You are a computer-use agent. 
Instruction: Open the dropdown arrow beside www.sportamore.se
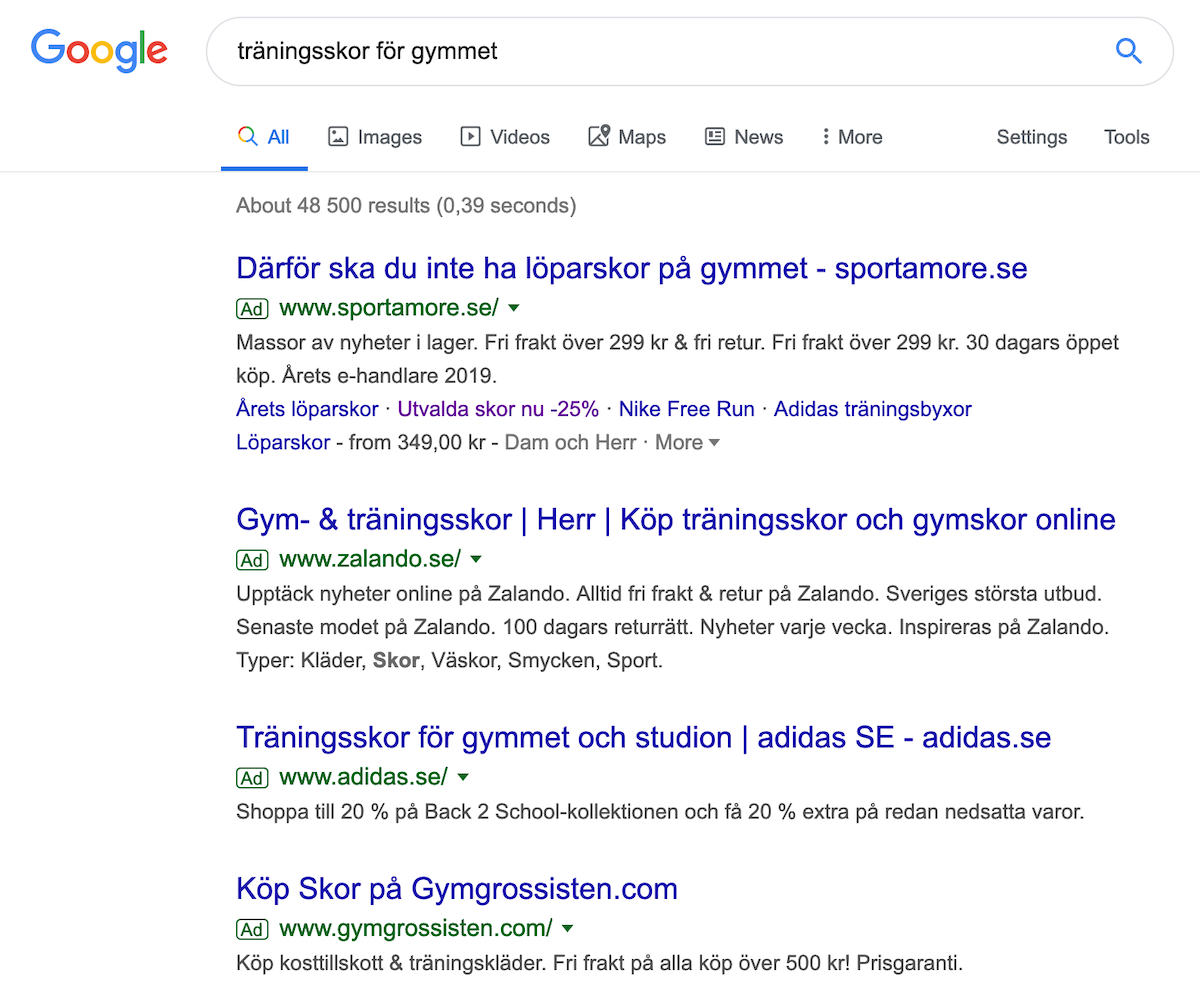(513, 309)
